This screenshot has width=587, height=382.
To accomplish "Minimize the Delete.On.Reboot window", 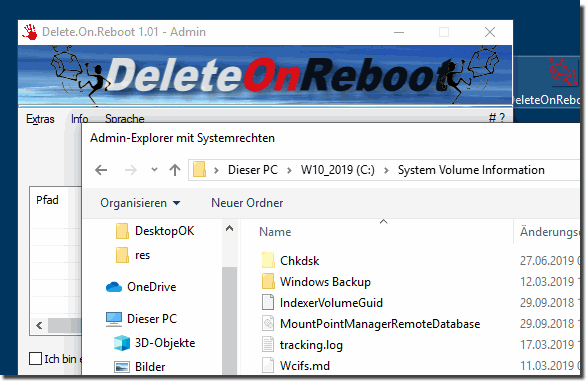I will tap(399, 33).
